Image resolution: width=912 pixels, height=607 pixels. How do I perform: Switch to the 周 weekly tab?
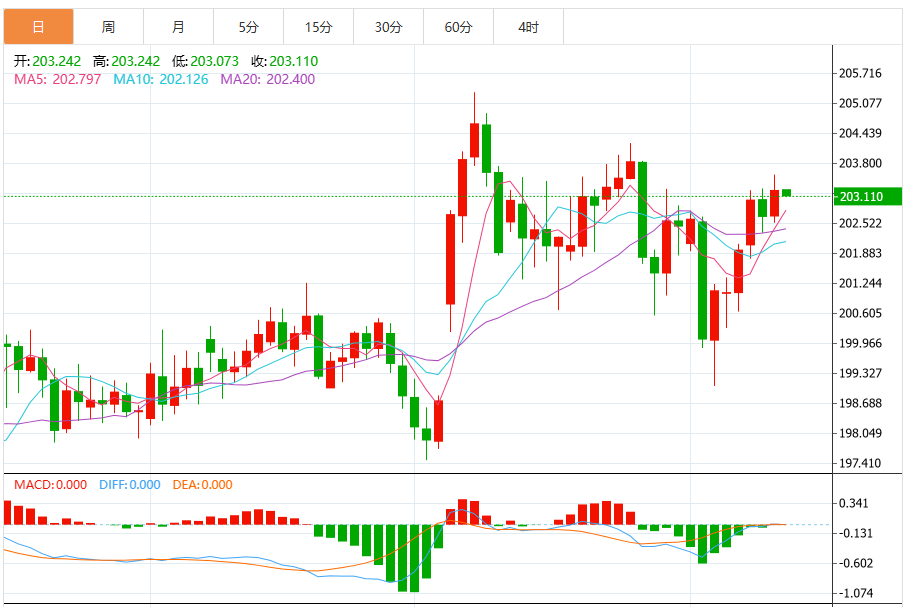coord(108,27)
